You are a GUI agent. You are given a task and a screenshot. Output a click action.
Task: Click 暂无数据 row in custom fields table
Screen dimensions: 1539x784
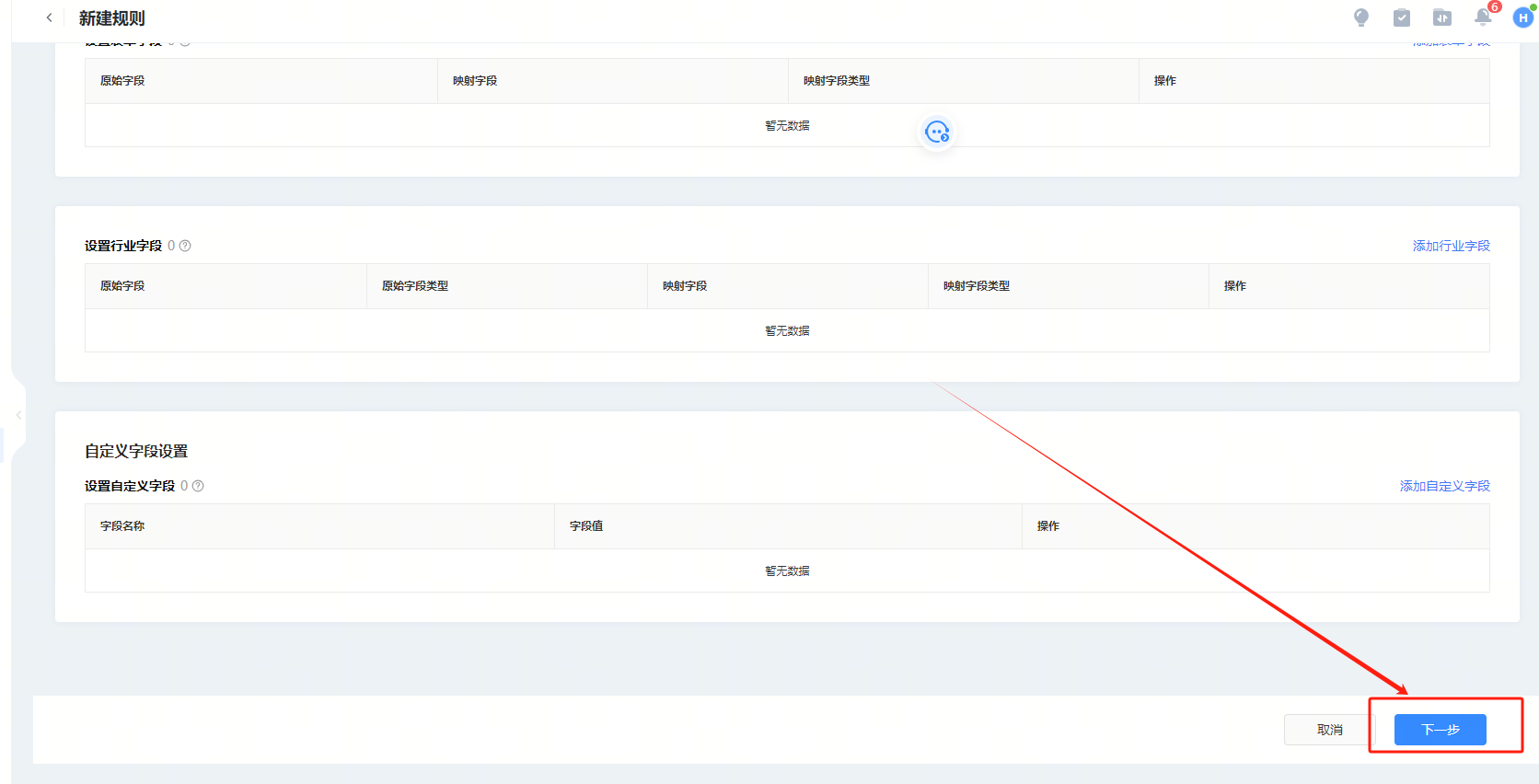(787, 571)
